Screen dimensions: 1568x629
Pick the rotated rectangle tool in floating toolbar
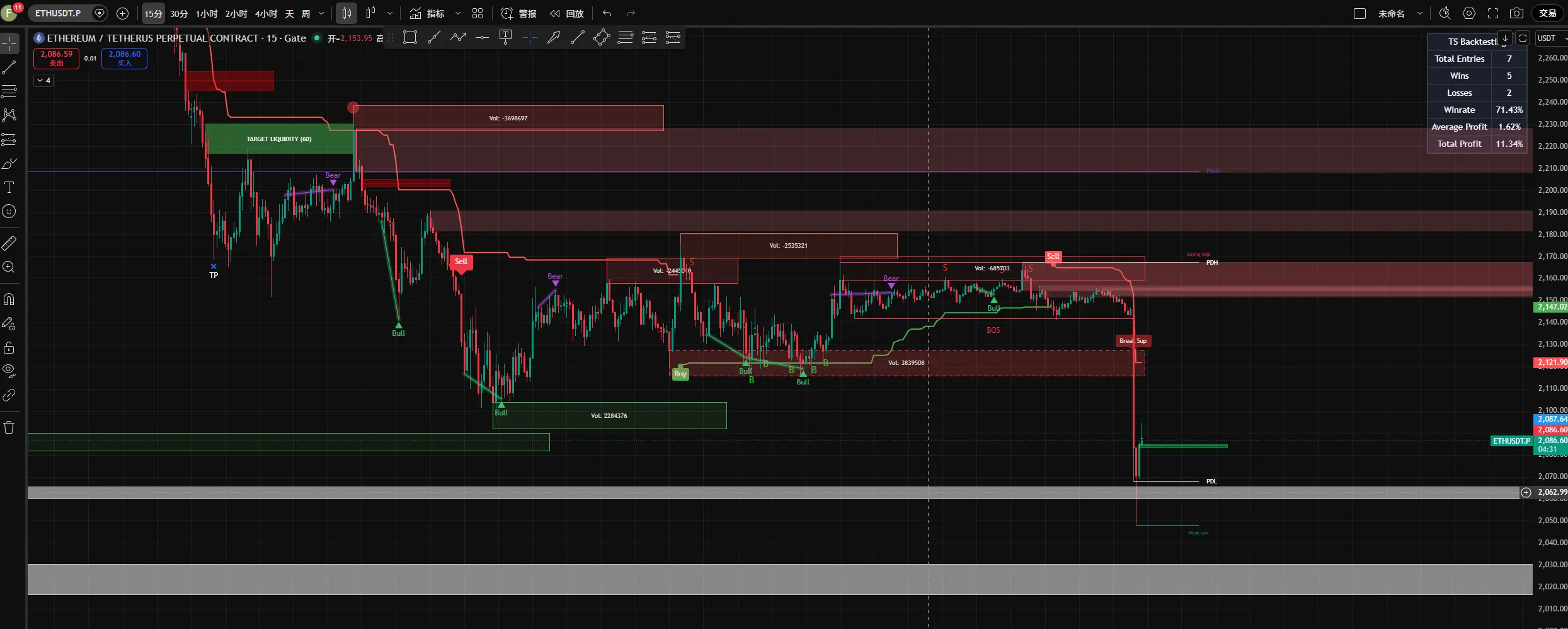[601, 38]
